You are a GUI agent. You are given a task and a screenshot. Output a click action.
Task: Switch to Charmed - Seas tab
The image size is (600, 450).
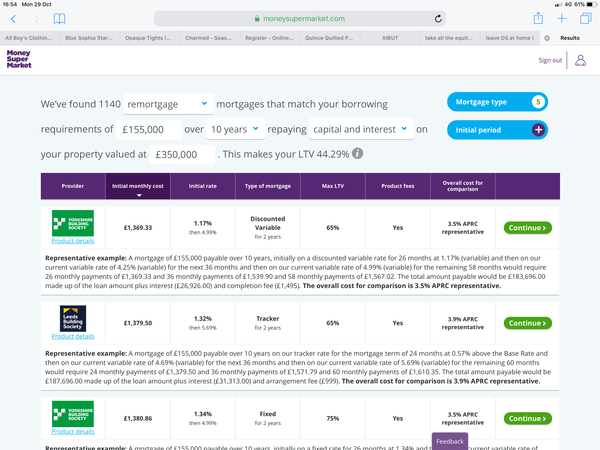pos(210,38)
